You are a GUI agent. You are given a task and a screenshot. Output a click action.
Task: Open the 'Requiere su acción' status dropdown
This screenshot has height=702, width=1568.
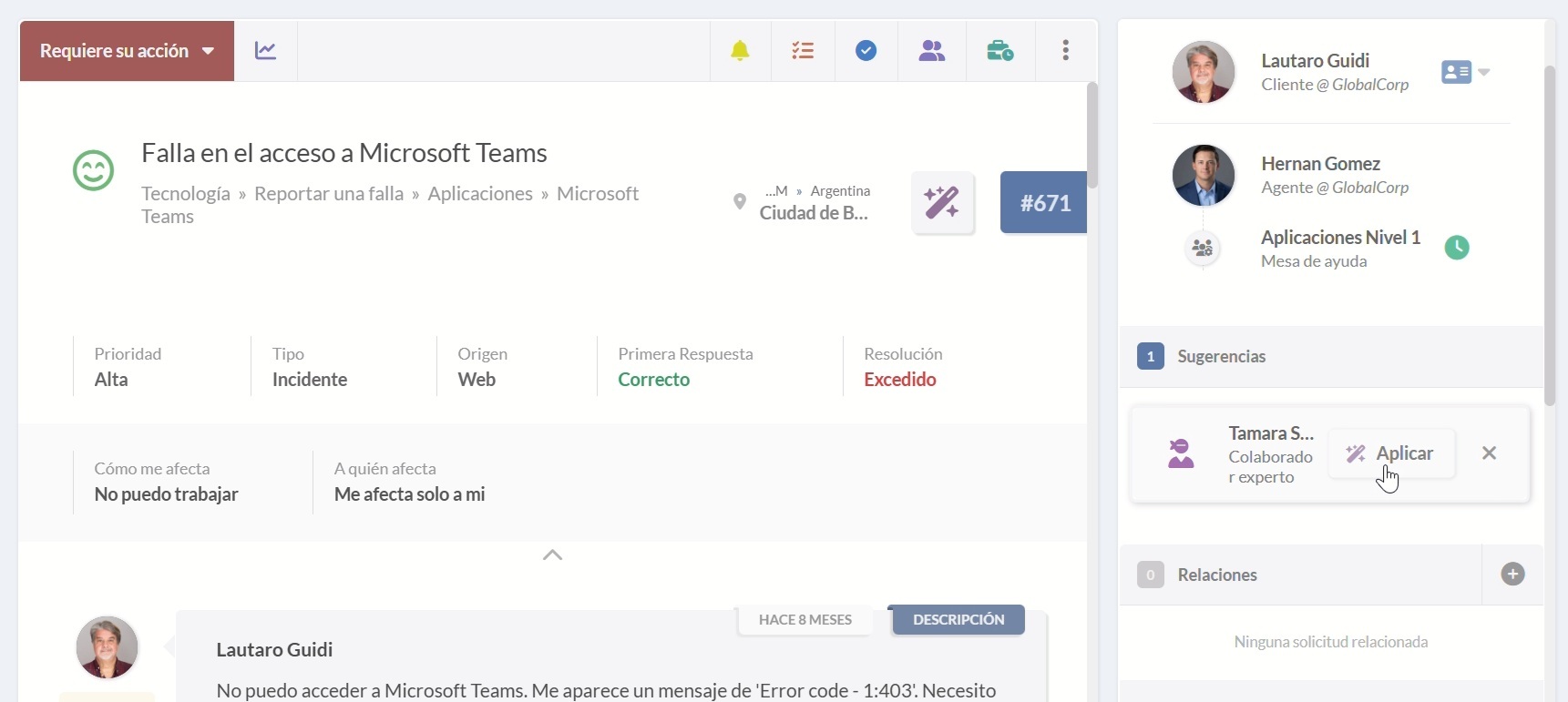click(x=127, y=51)
